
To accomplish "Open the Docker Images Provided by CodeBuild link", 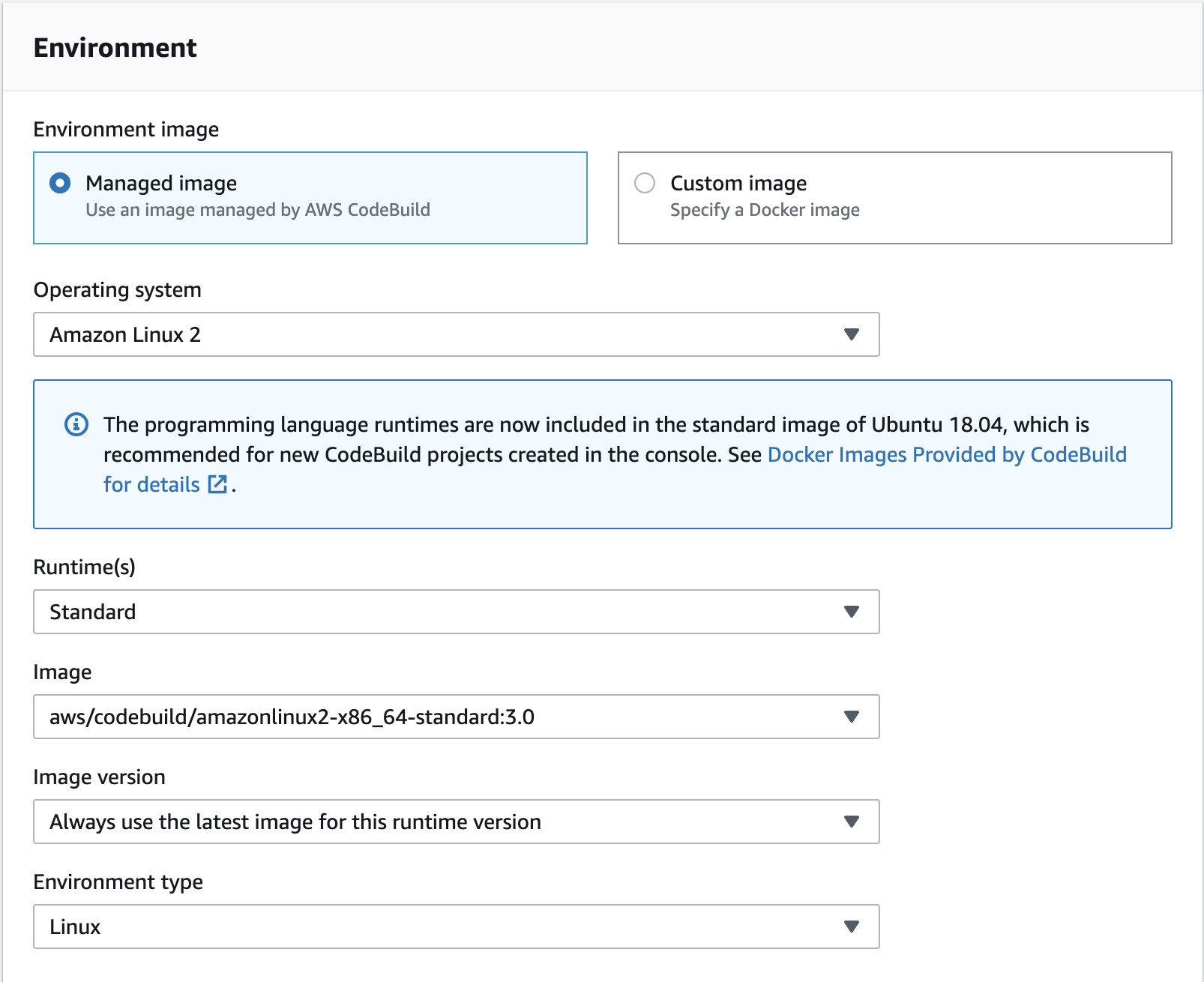I will (x=947, y=454).
